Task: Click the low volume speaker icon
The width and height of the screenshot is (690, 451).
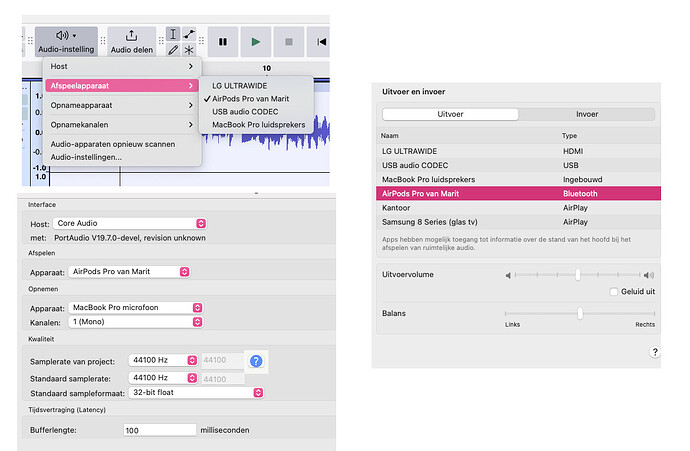Action: [508, 275]
